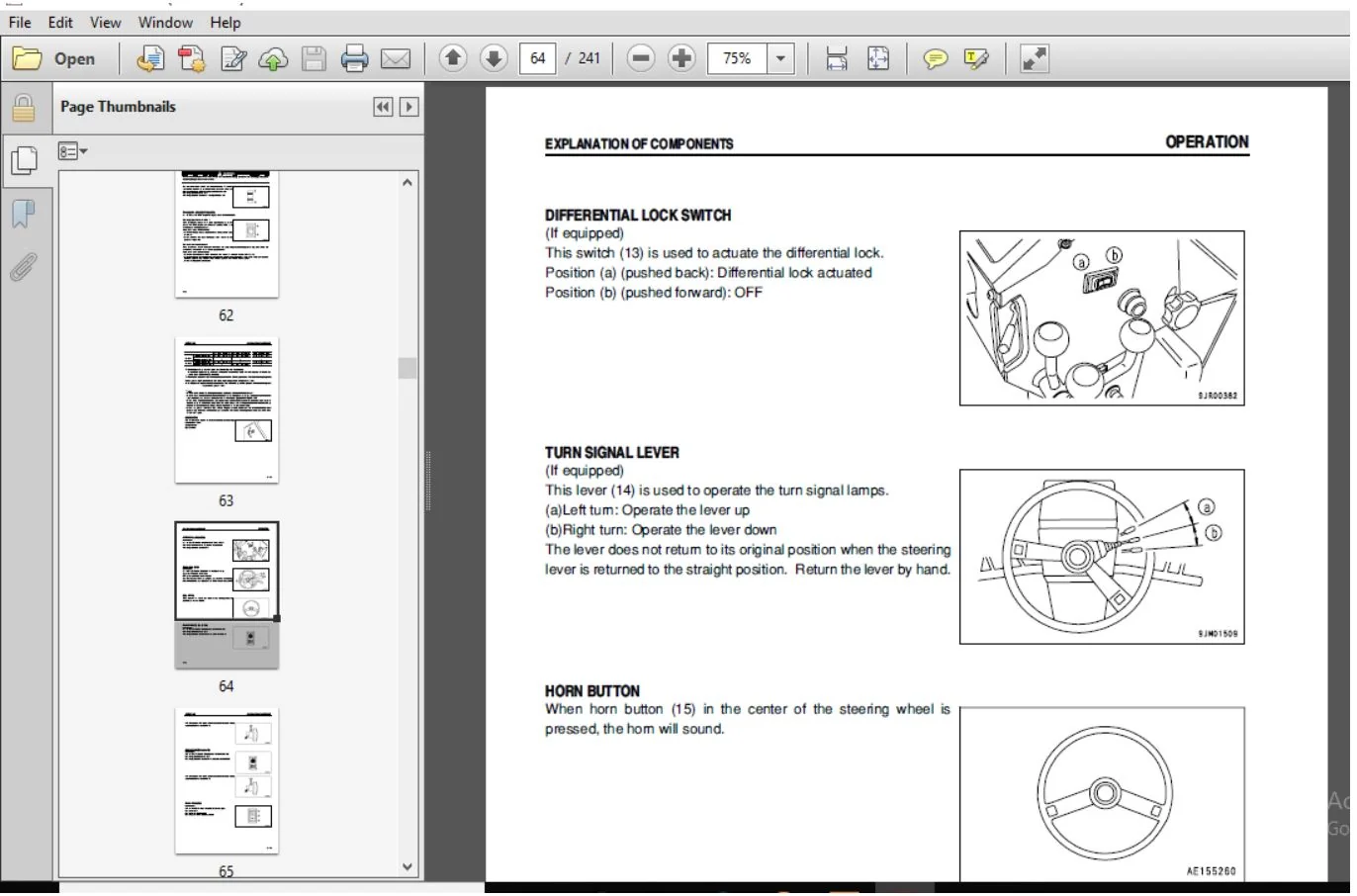This screenshot has height=896, width=1357.
Task: Click the thumbnail label number 62
Action: (226, 315)
